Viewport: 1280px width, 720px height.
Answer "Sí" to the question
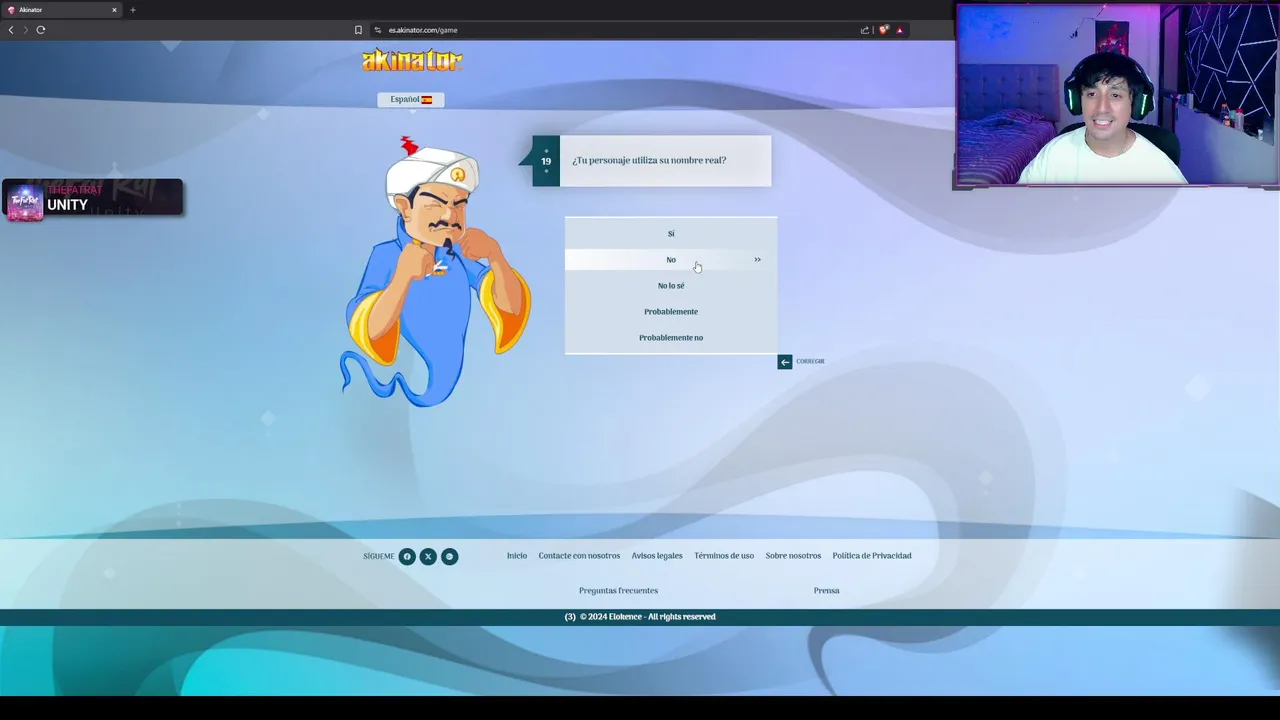tap(671, 234)
